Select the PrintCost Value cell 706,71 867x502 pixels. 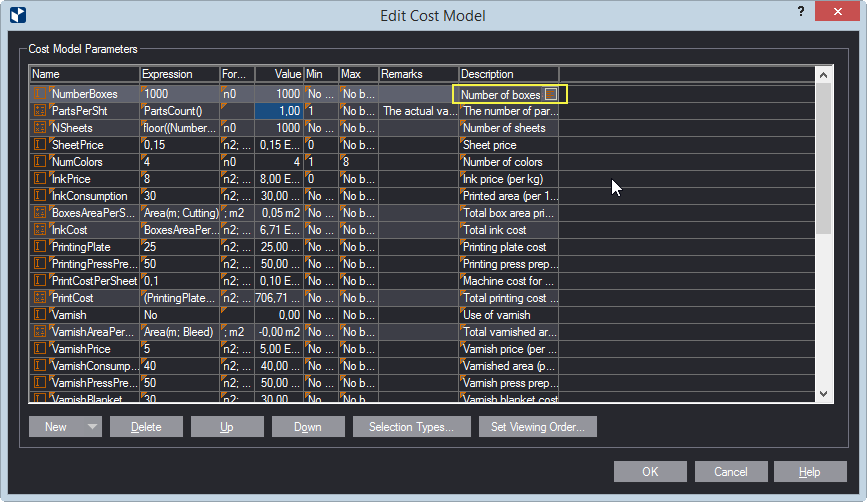(x=279, y=298)
